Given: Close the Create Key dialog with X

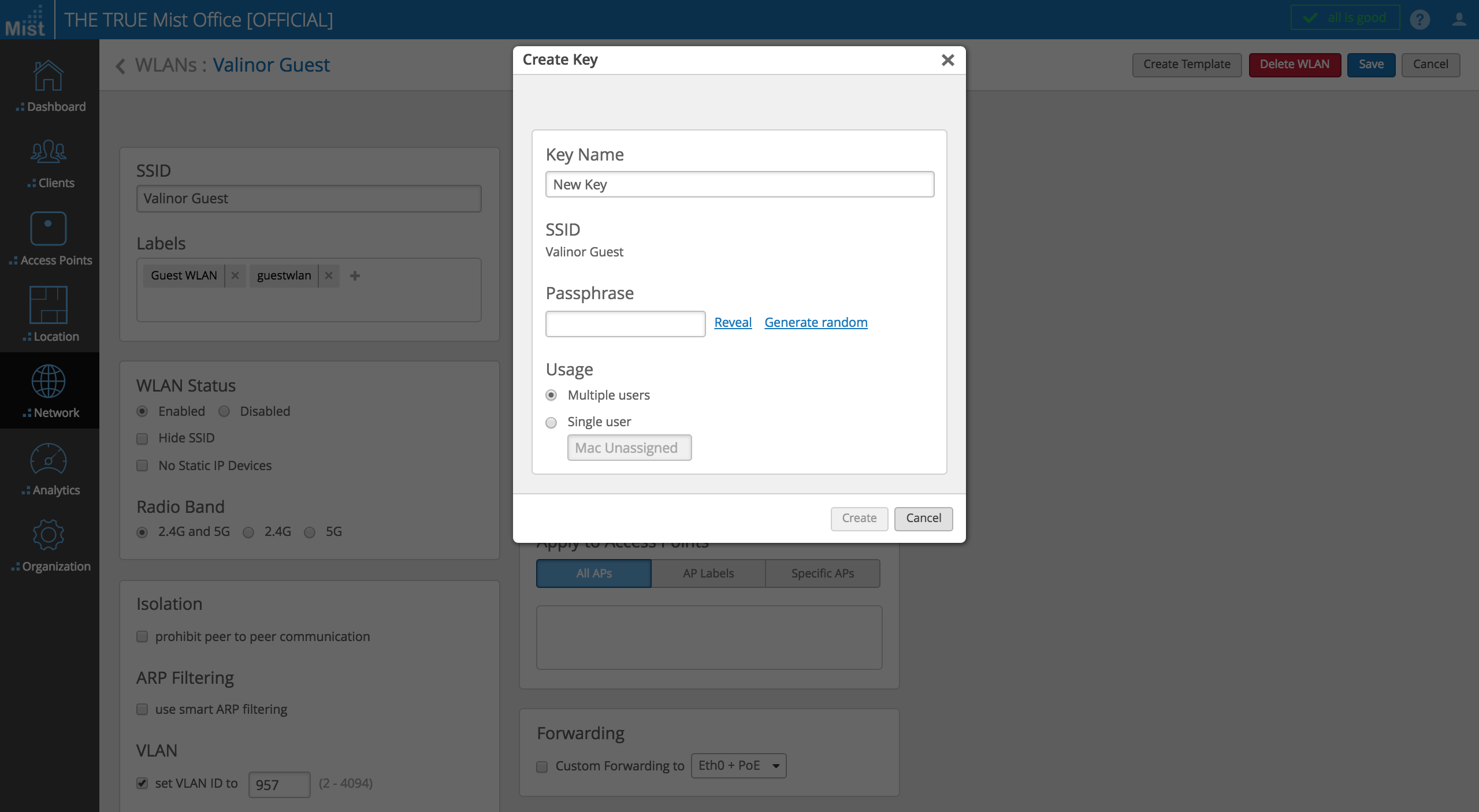Looking at the screenshot, I should click(947, 60).
